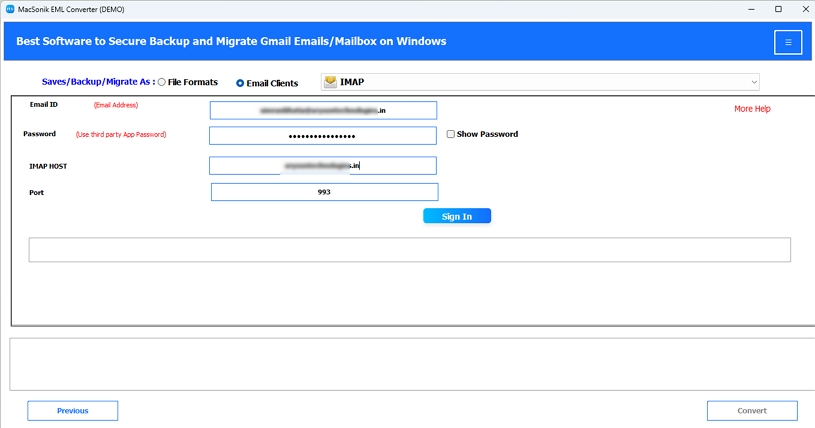Click the empty status box below Sign In
The width and height of the screenshot is (815, 428).
point(410,250)
